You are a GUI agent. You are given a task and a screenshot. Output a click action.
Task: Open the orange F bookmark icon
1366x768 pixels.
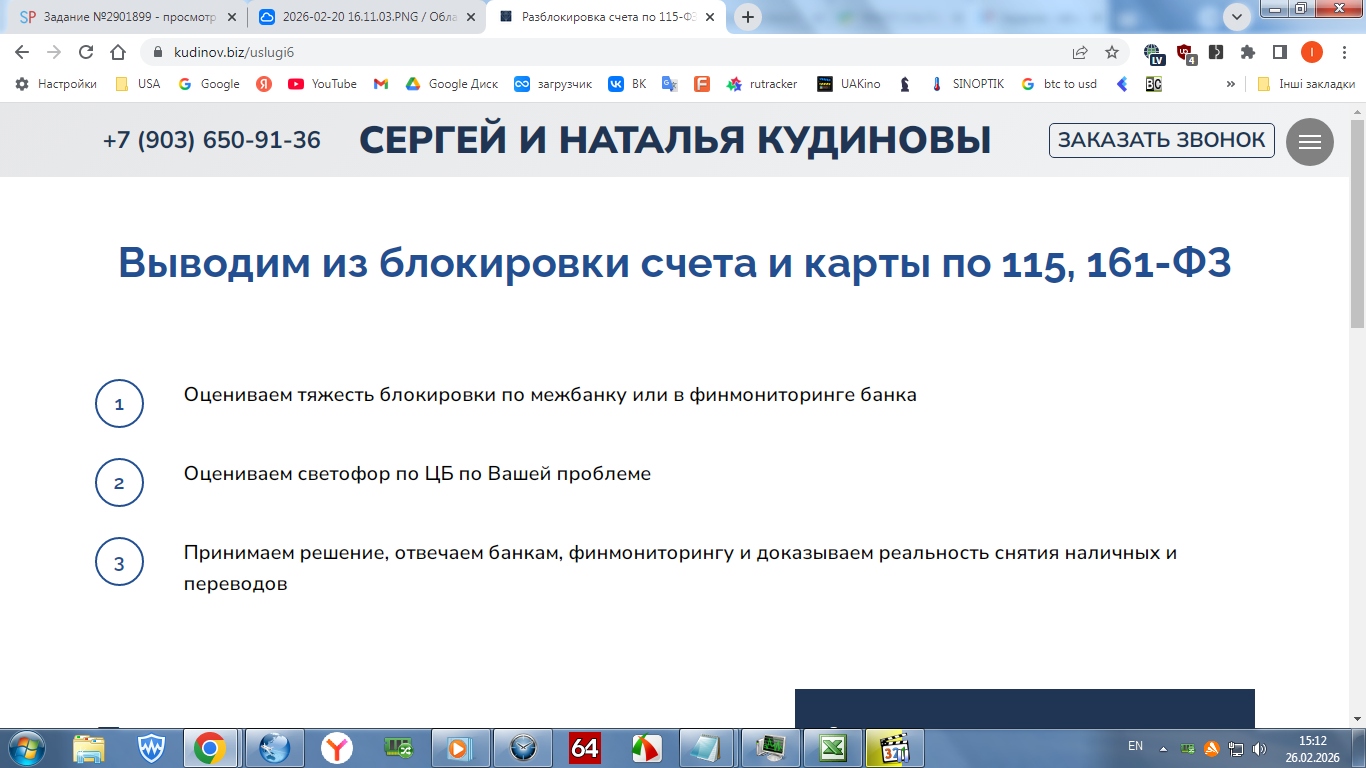pyautogui.click(x=702, y=84)
